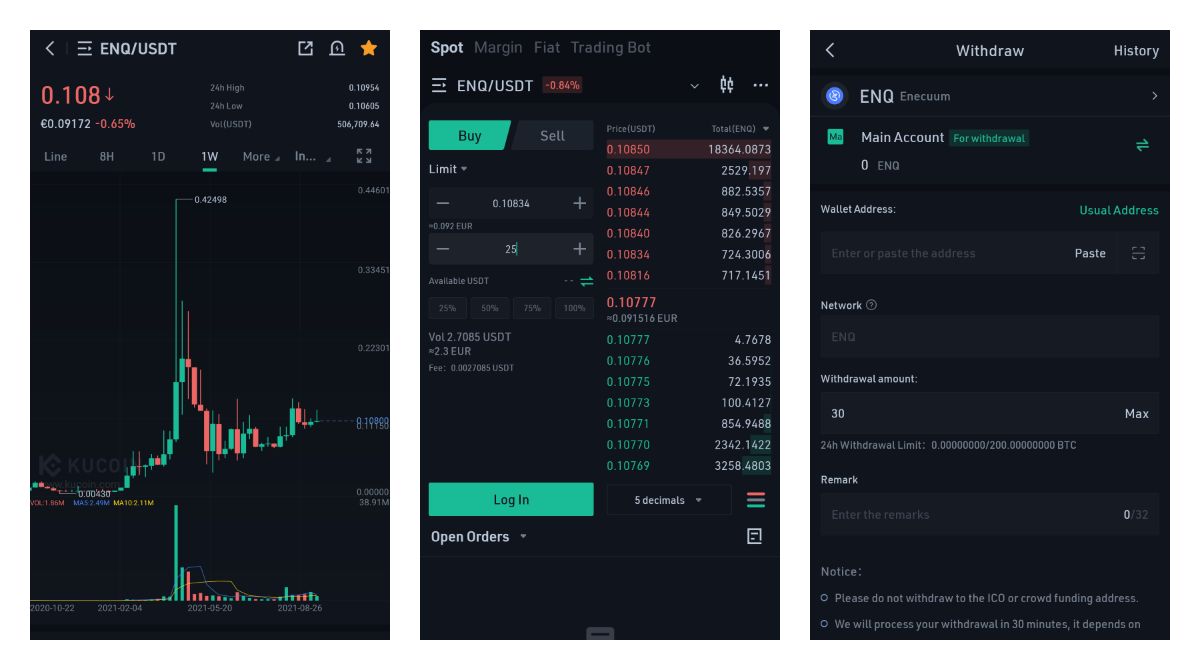Open candlestick chart from Spot panel
The width and height of the screenshot is (1200, 670).
pos(727,86)
